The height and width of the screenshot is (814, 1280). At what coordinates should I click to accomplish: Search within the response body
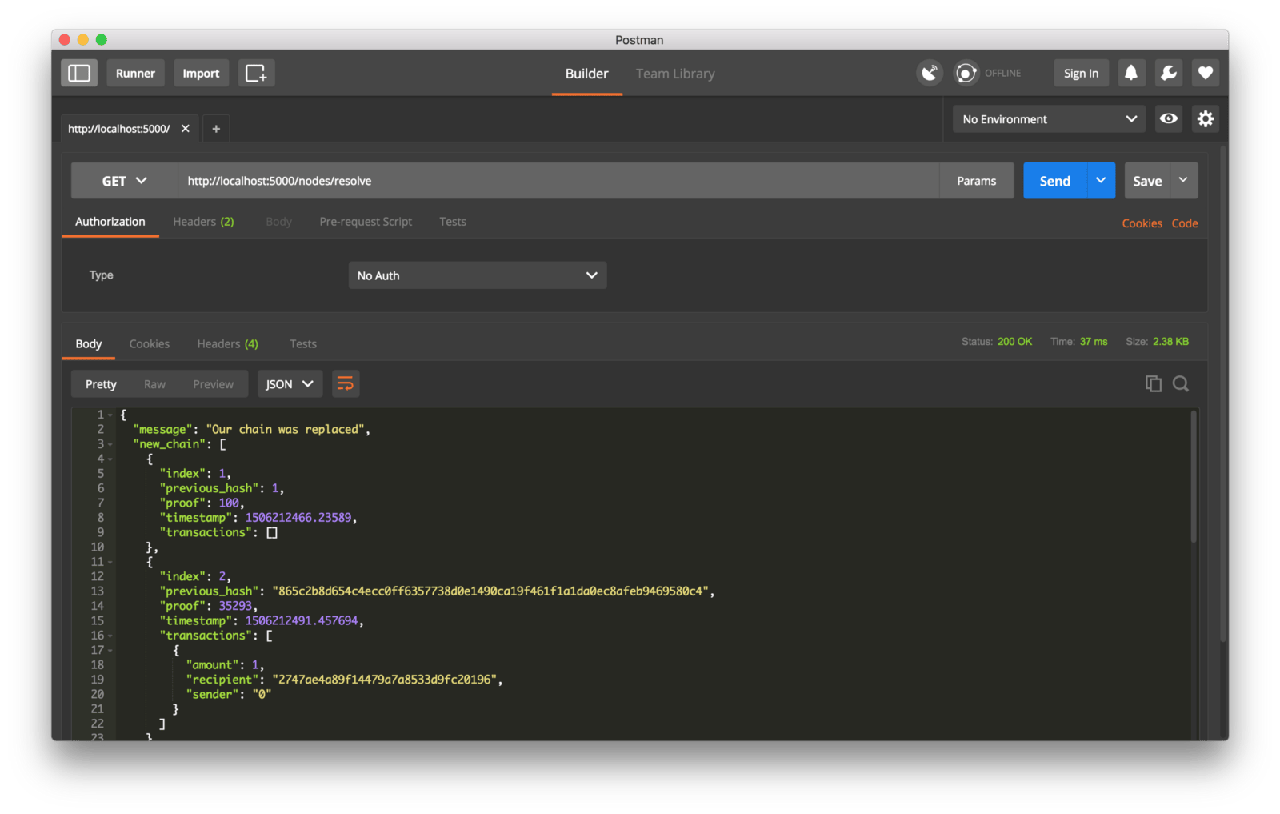pyautogui.click(x=1181, y=384)
